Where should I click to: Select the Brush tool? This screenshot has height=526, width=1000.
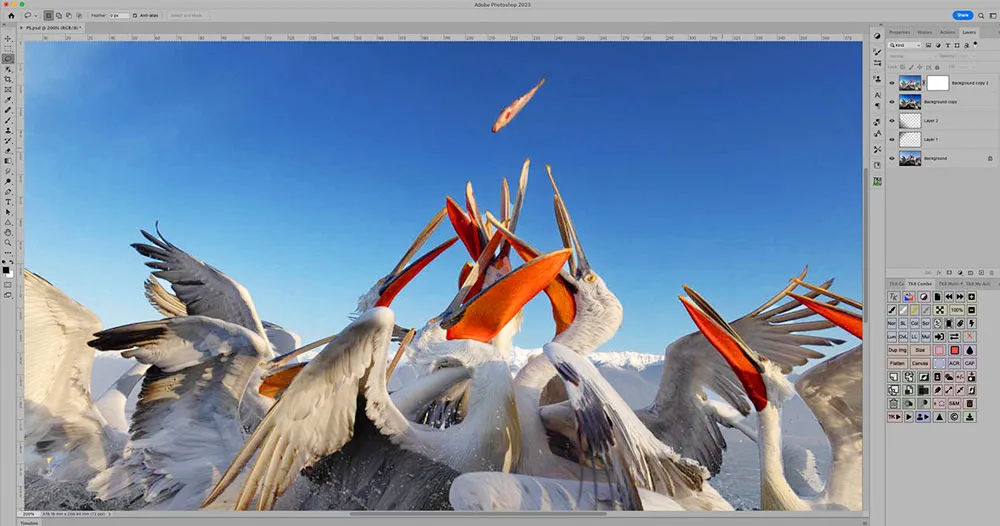coord(8,120)
